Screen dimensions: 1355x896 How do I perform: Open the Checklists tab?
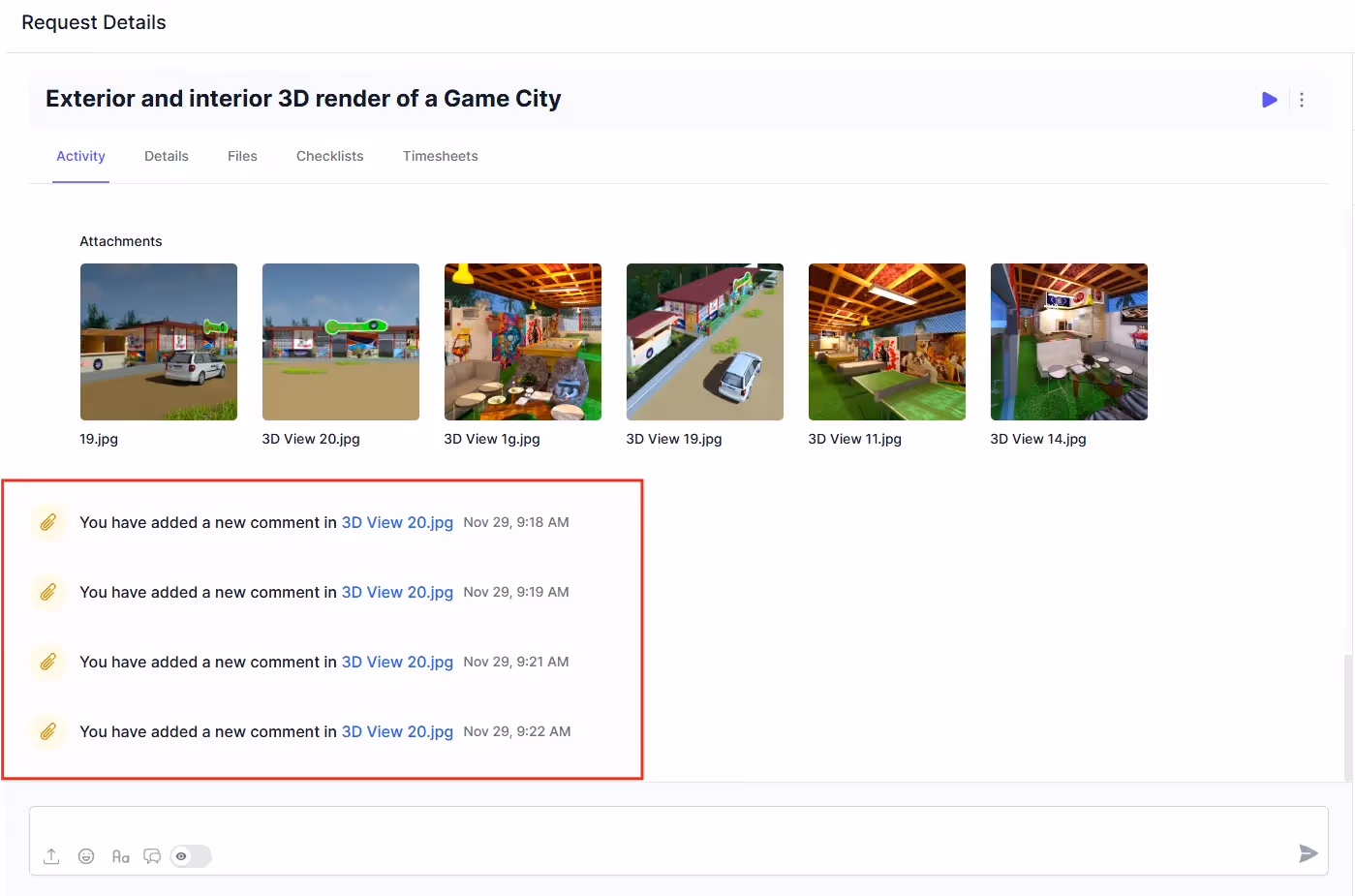330,156
